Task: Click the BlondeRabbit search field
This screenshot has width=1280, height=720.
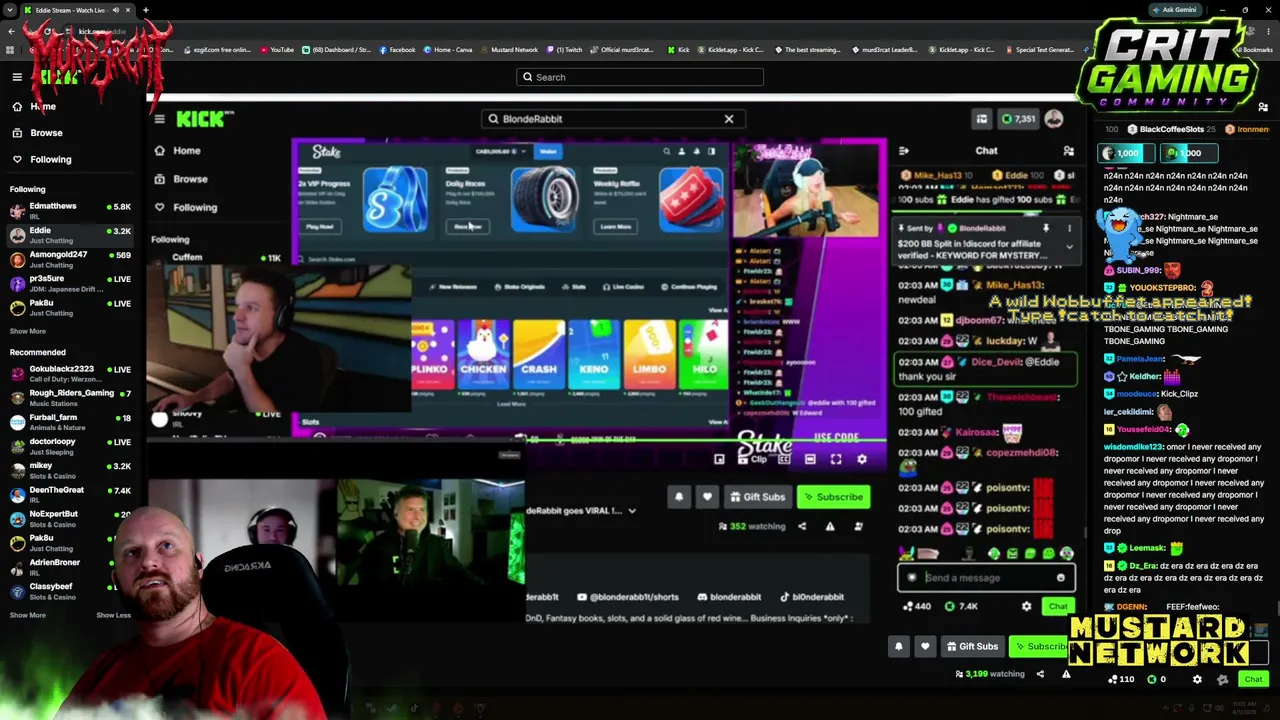Action: tap(611, 119)
